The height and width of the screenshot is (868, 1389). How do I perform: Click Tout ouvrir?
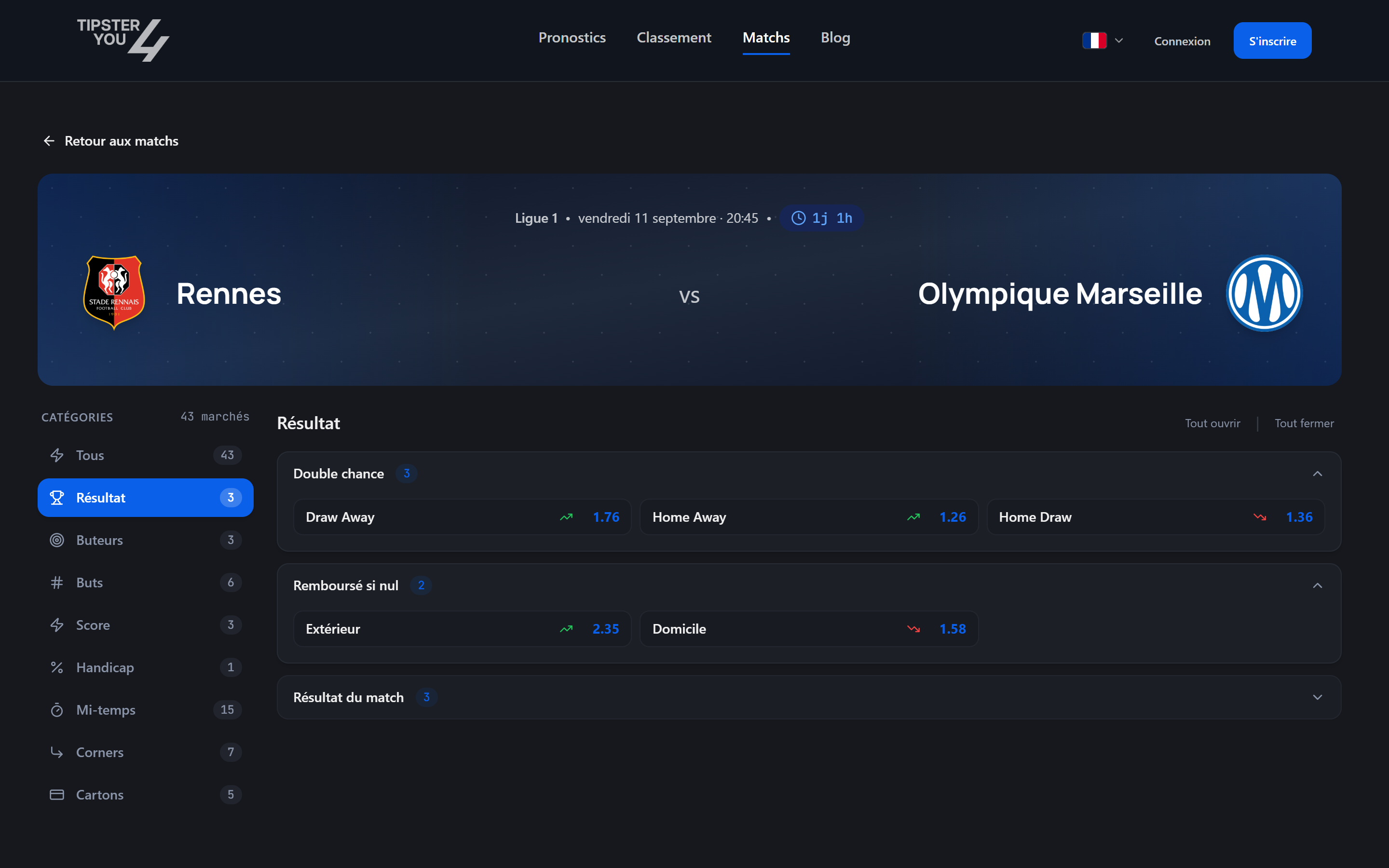coord(1212,424)
